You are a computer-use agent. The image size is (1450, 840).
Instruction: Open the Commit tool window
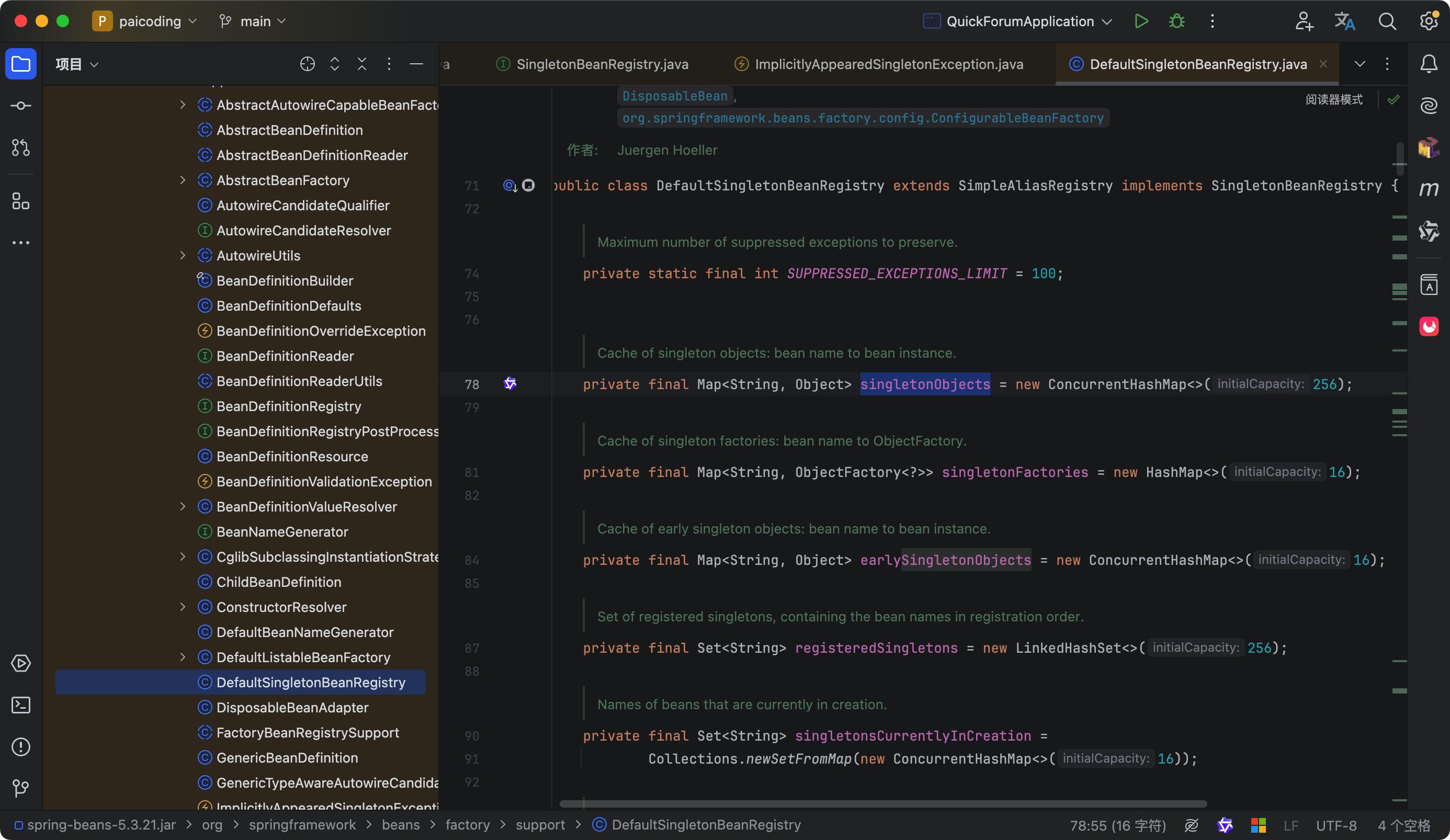pyautogui.click(x=21, y=105)
